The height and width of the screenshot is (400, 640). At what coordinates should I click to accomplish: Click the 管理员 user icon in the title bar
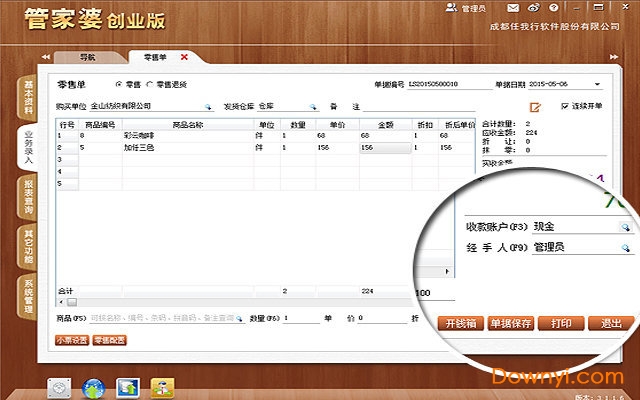[x=452, y=8]
